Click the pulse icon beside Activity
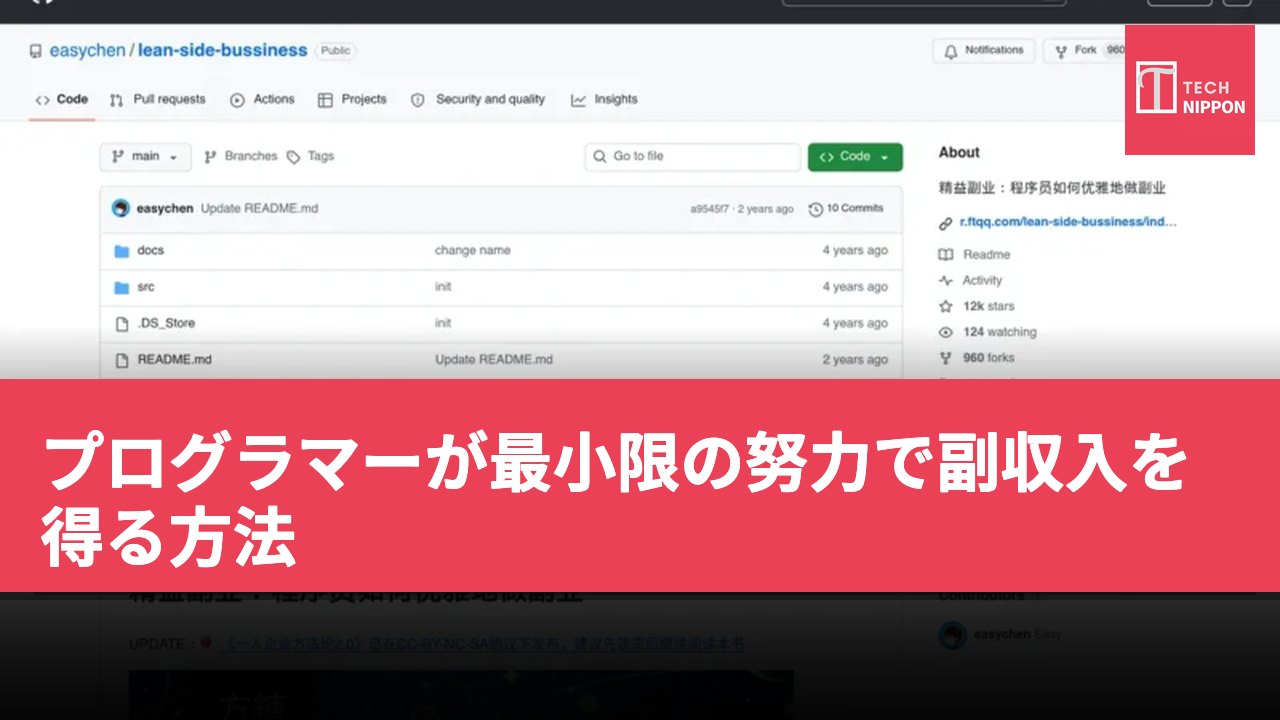Screen dimensions: 1280x720 click(946, 281)
